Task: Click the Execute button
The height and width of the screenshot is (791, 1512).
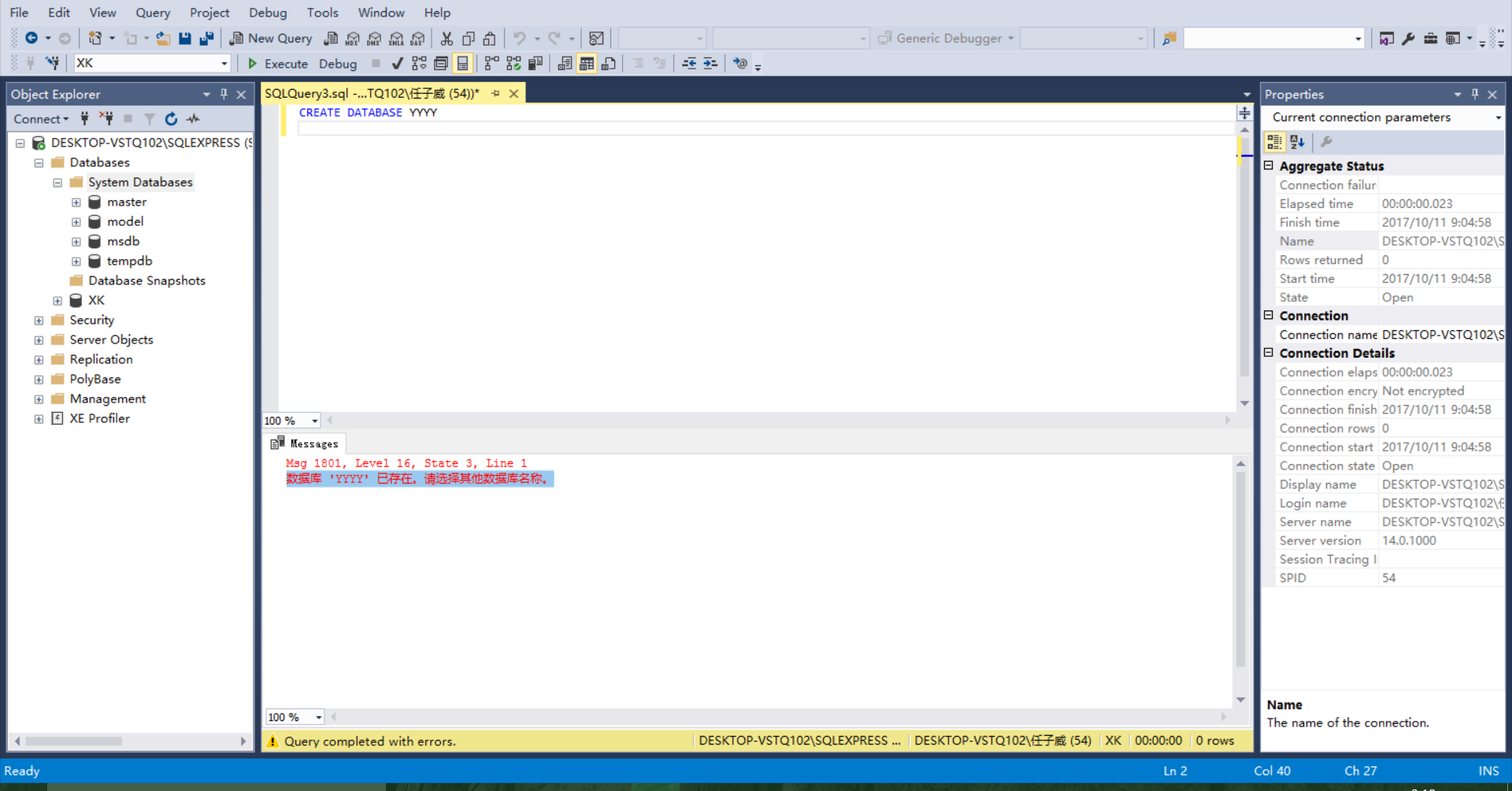Action: [277, 63]
